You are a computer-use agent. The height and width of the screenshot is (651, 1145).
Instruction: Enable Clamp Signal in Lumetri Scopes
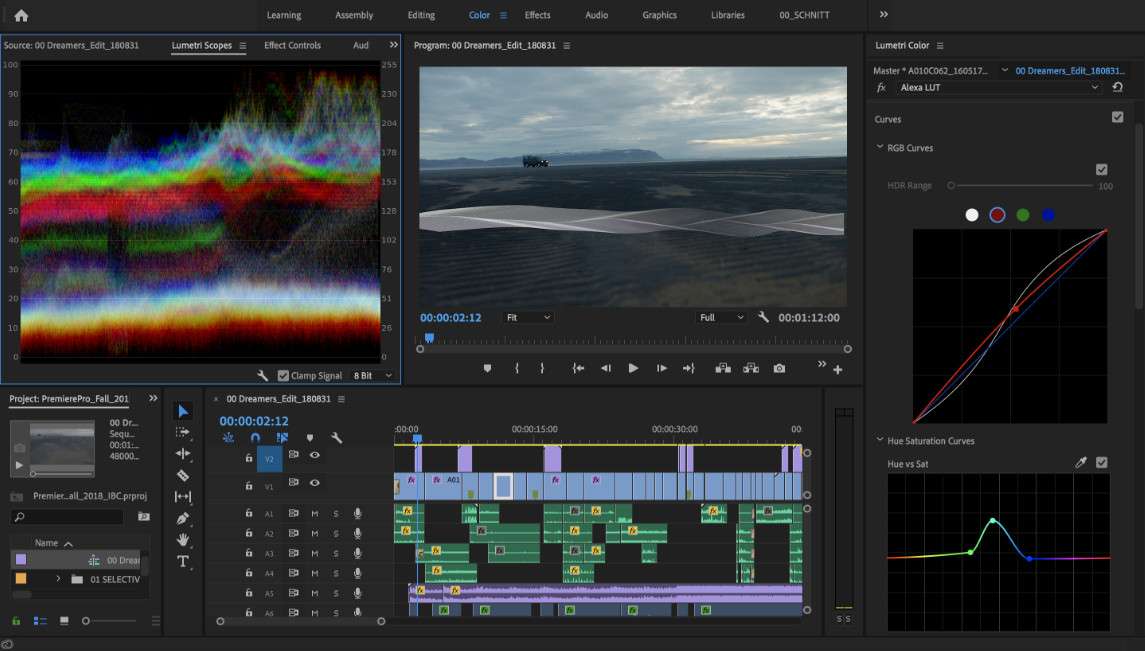[x=284, y=375]
